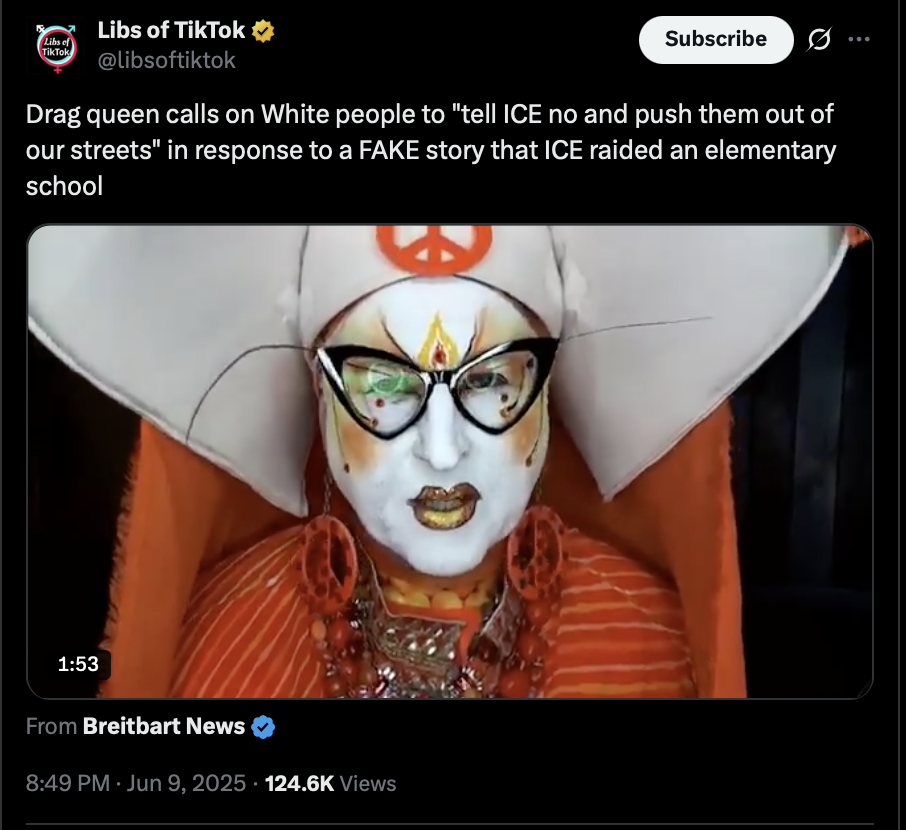This screenshot has width=906, height=830.
Task: Click the word FAKE in the post text
Action: [389, 150]
